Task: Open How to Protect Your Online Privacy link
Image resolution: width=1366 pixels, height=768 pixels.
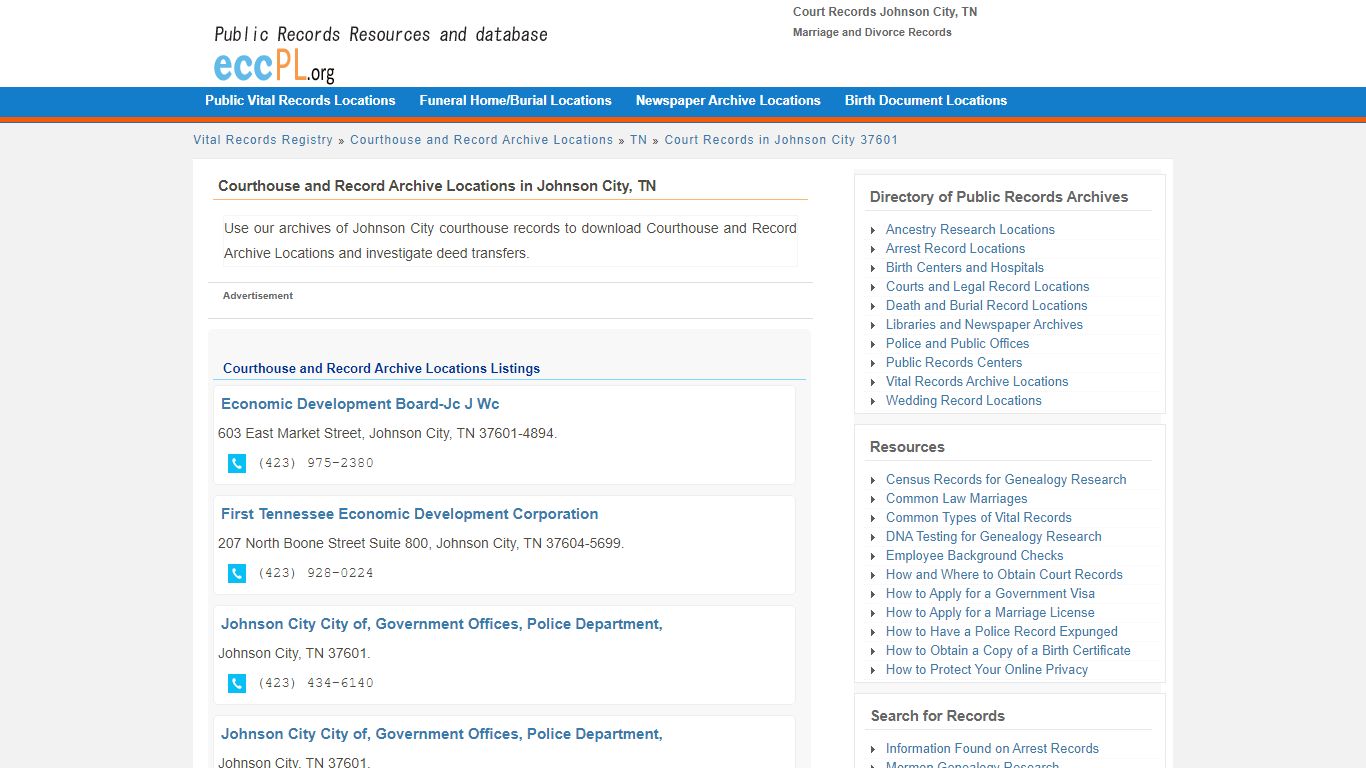Action: 987,669
